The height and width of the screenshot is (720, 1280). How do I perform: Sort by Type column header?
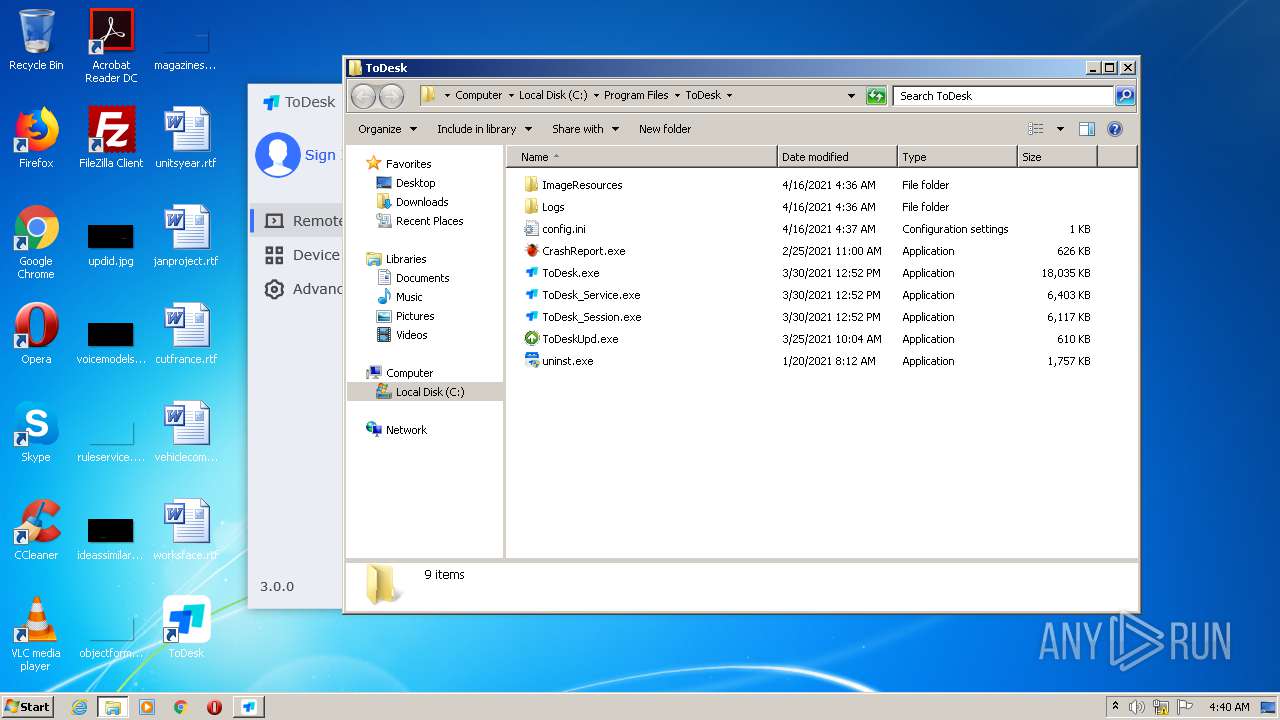[957, 157]
